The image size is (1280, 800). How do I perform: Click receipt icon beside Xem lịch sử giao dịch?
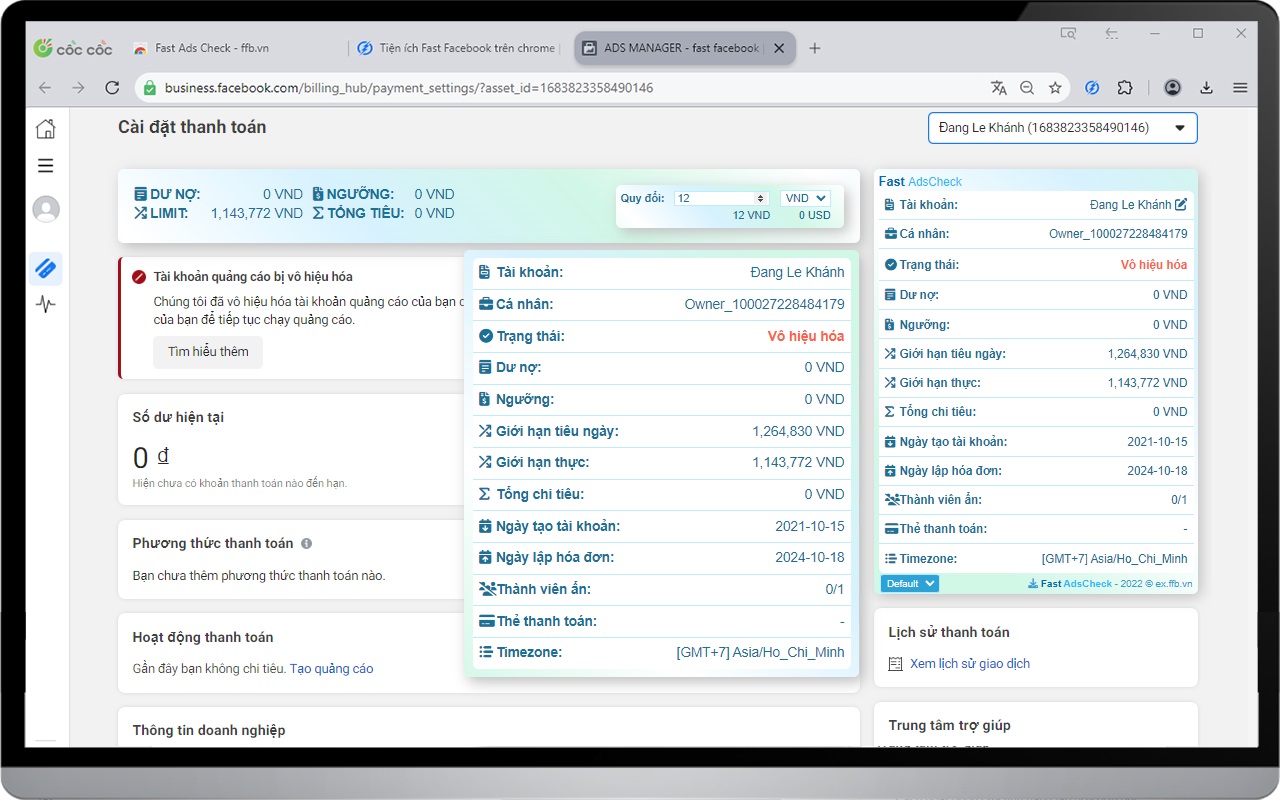895,664
